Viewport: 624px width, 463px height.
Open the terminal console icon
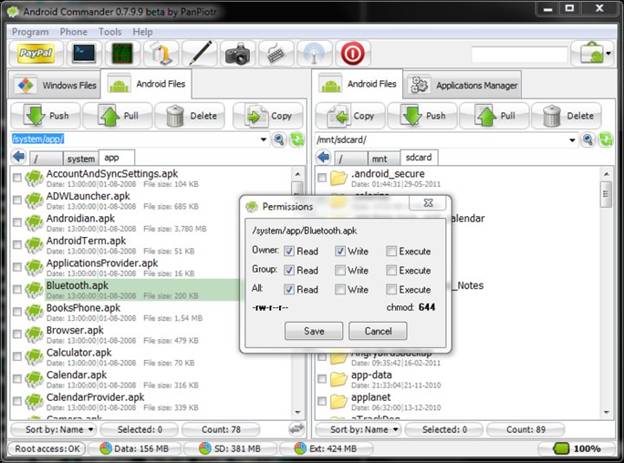pyautogui.click(x=85, y=53)
